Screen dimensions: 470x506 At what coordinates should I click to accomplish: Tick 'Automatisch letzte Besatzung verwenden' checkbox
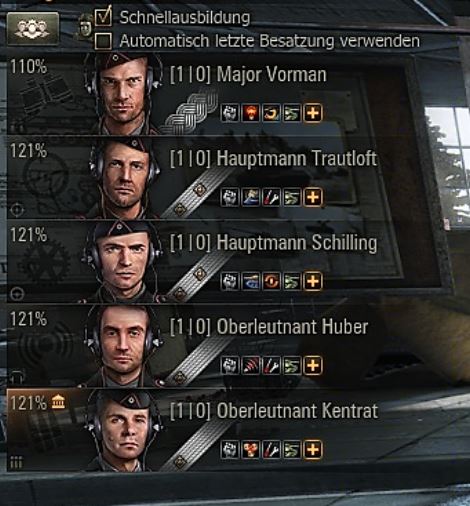point(103,41)
